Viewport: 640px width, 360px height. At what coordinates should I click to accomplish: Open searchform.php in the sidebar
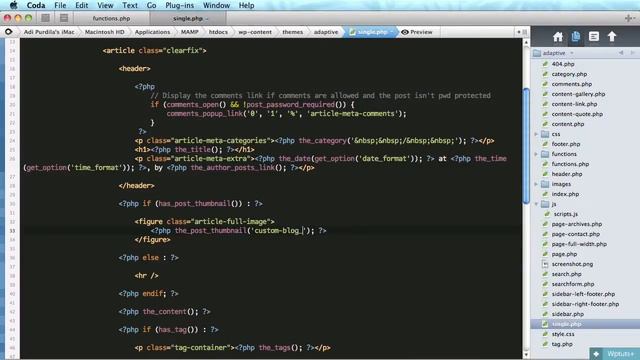pos(573,284)
